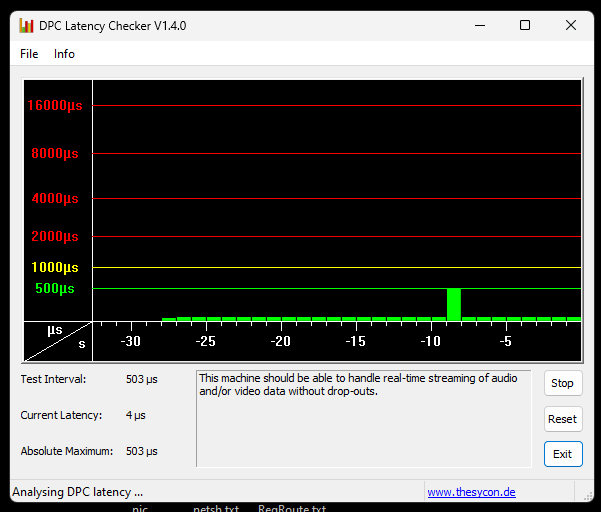
Task: Click the -20 seconds time axis label
Action: [280, 342]
